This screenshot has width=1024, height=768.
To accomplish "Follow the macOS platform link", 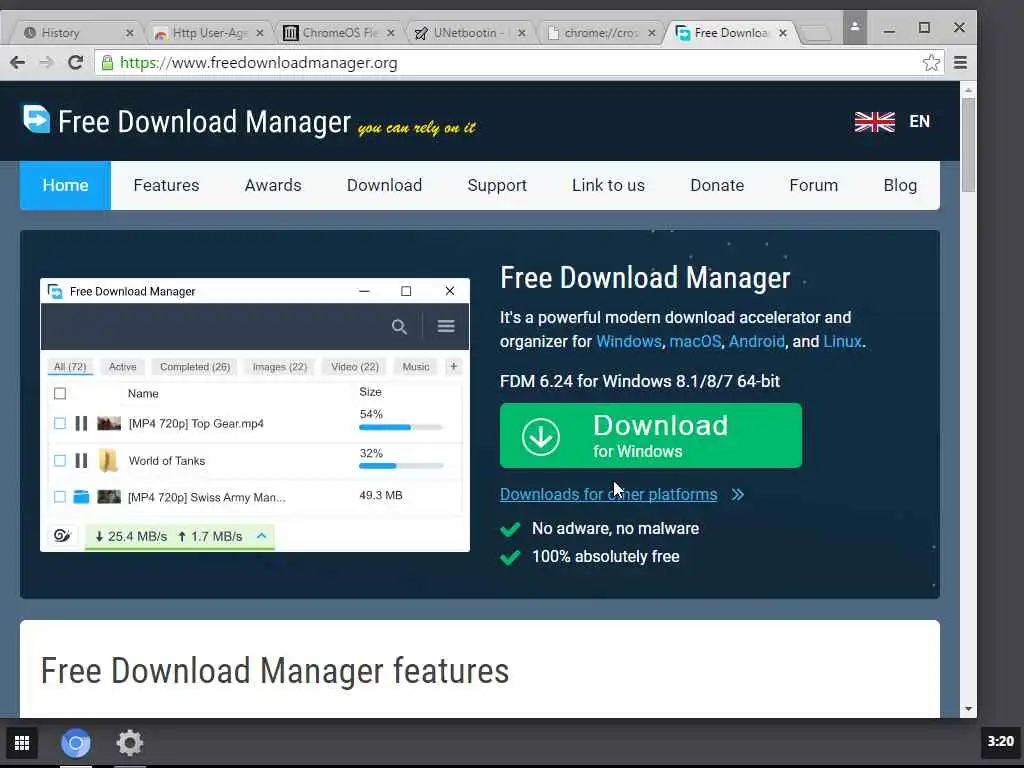I will [695, 341].
